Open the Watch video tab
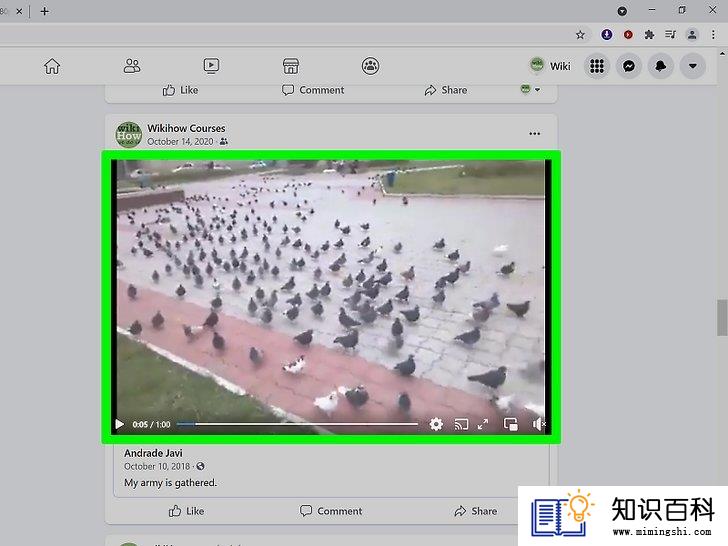Image resolution: width=728 pixels, height=546 pixels. click(x=211, y=66)
